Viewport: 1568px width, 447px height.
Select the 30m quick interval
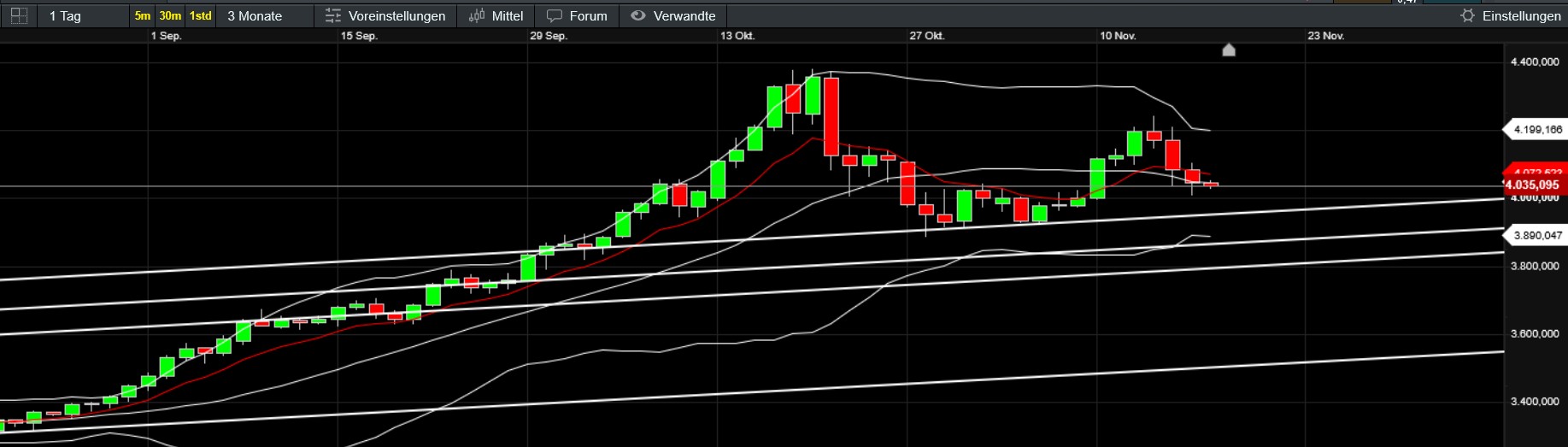(170, 16)
